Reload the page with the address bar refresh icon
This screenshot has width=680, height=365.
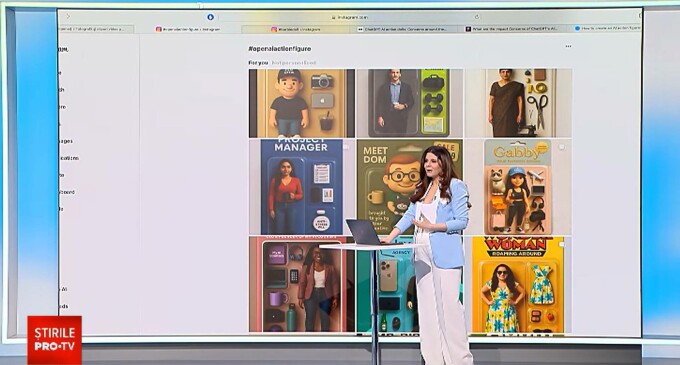477,17
